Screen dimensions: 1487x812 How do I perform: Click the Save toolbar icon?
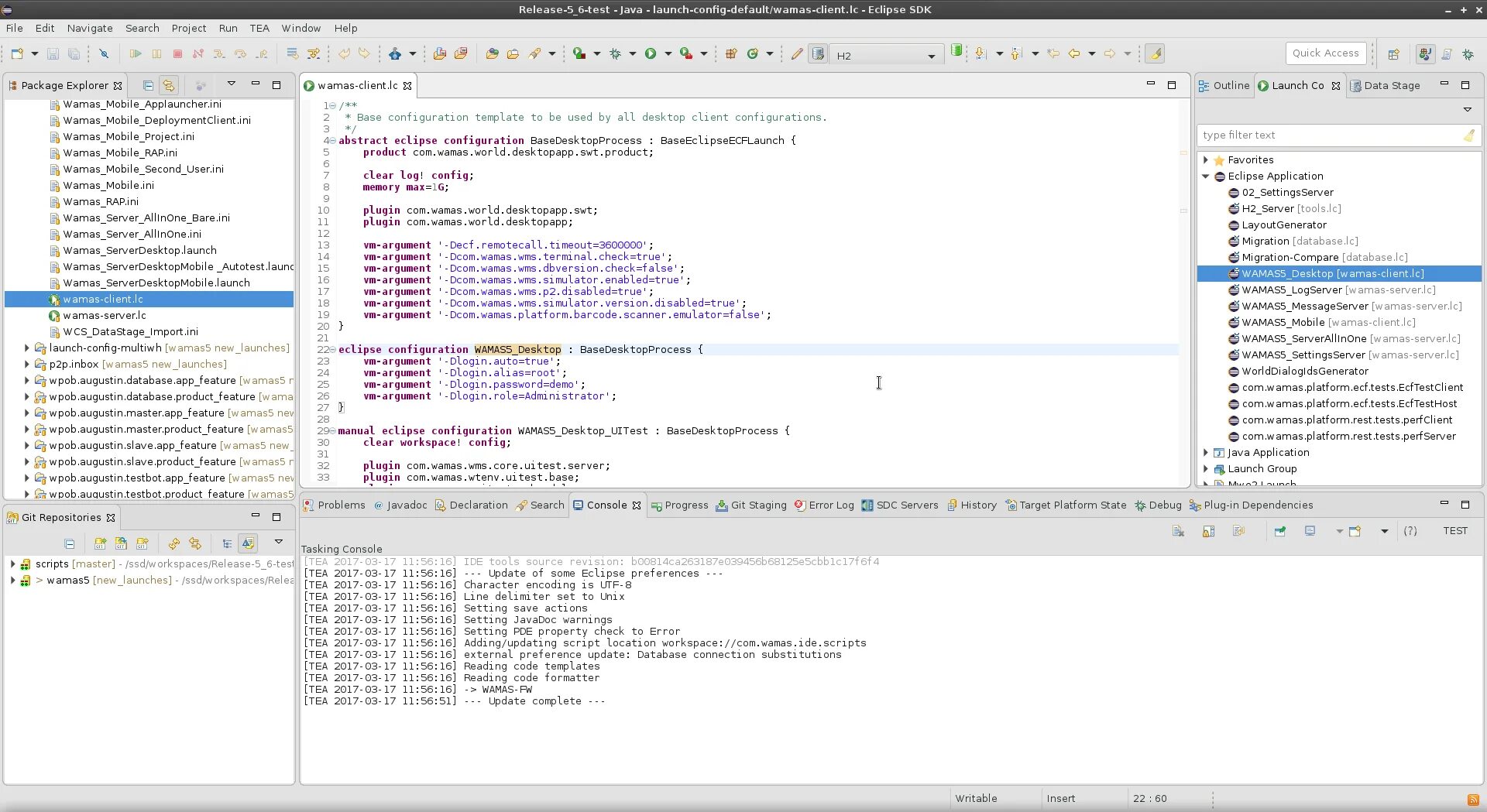click(x=53, y=54)
